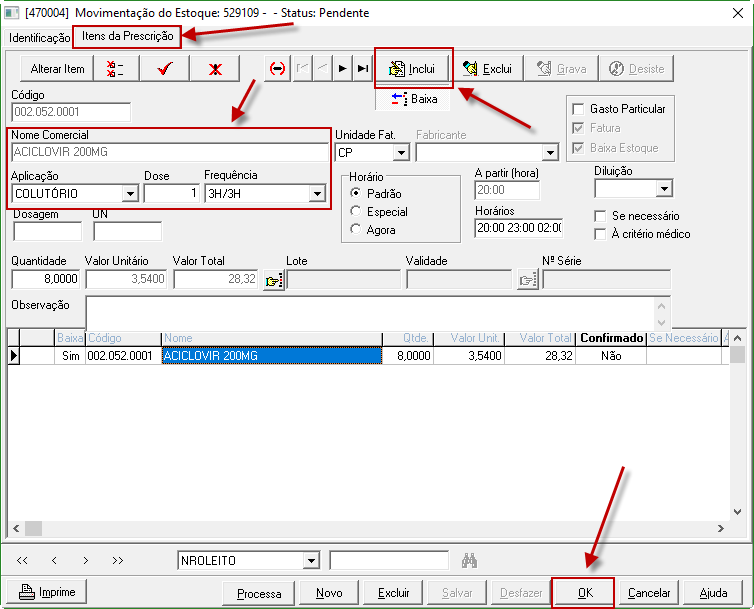Click the unmark-all items icon button
This screenshot has width=754, height=609.
coord(116,69)
